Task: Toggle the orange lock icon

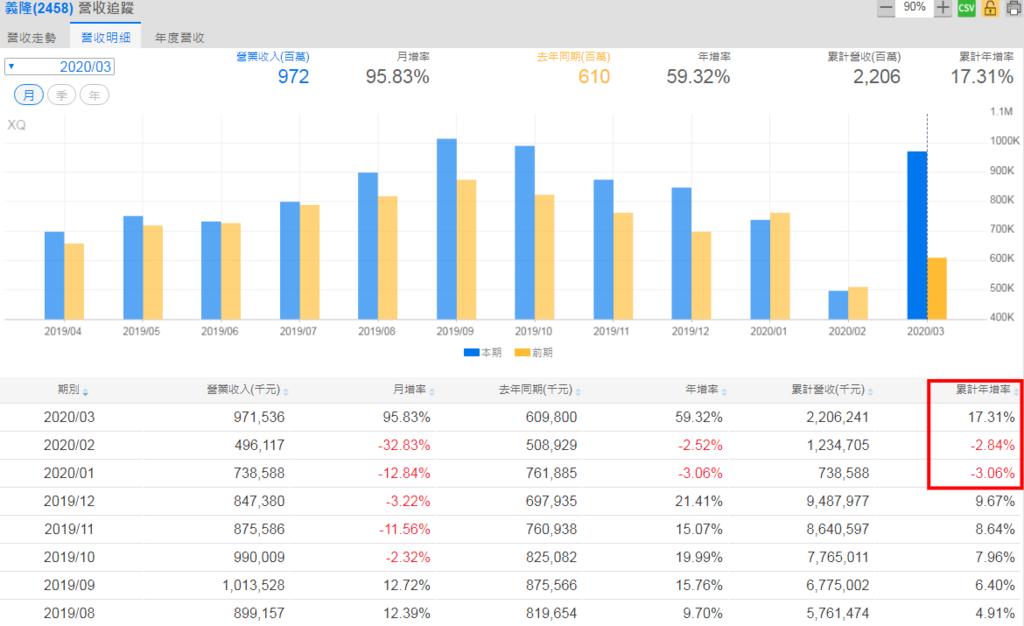Action: [x=991, y=8]
